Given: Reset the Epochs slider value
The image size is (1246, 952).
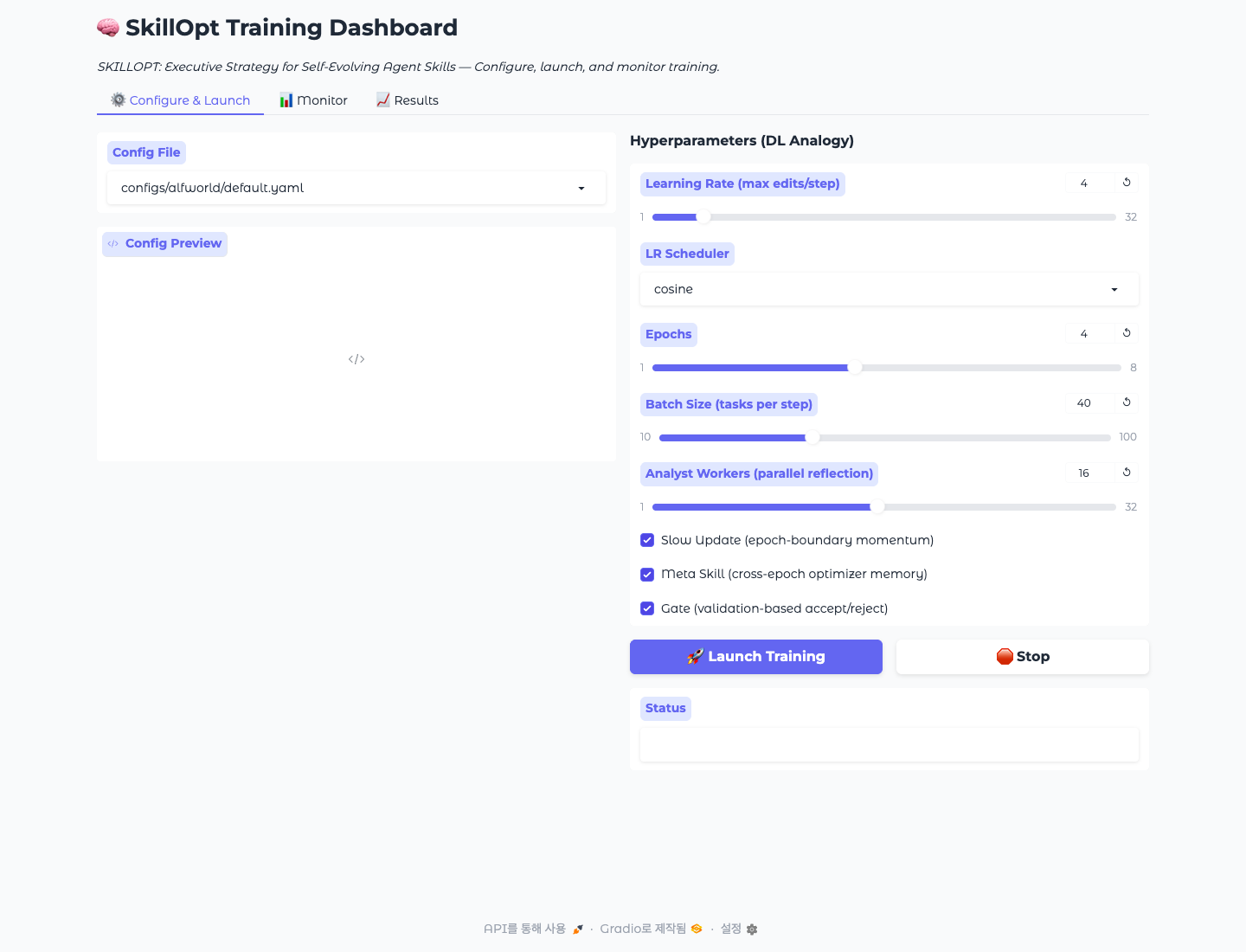Looking at the screenshot, I should point(1127,333).
